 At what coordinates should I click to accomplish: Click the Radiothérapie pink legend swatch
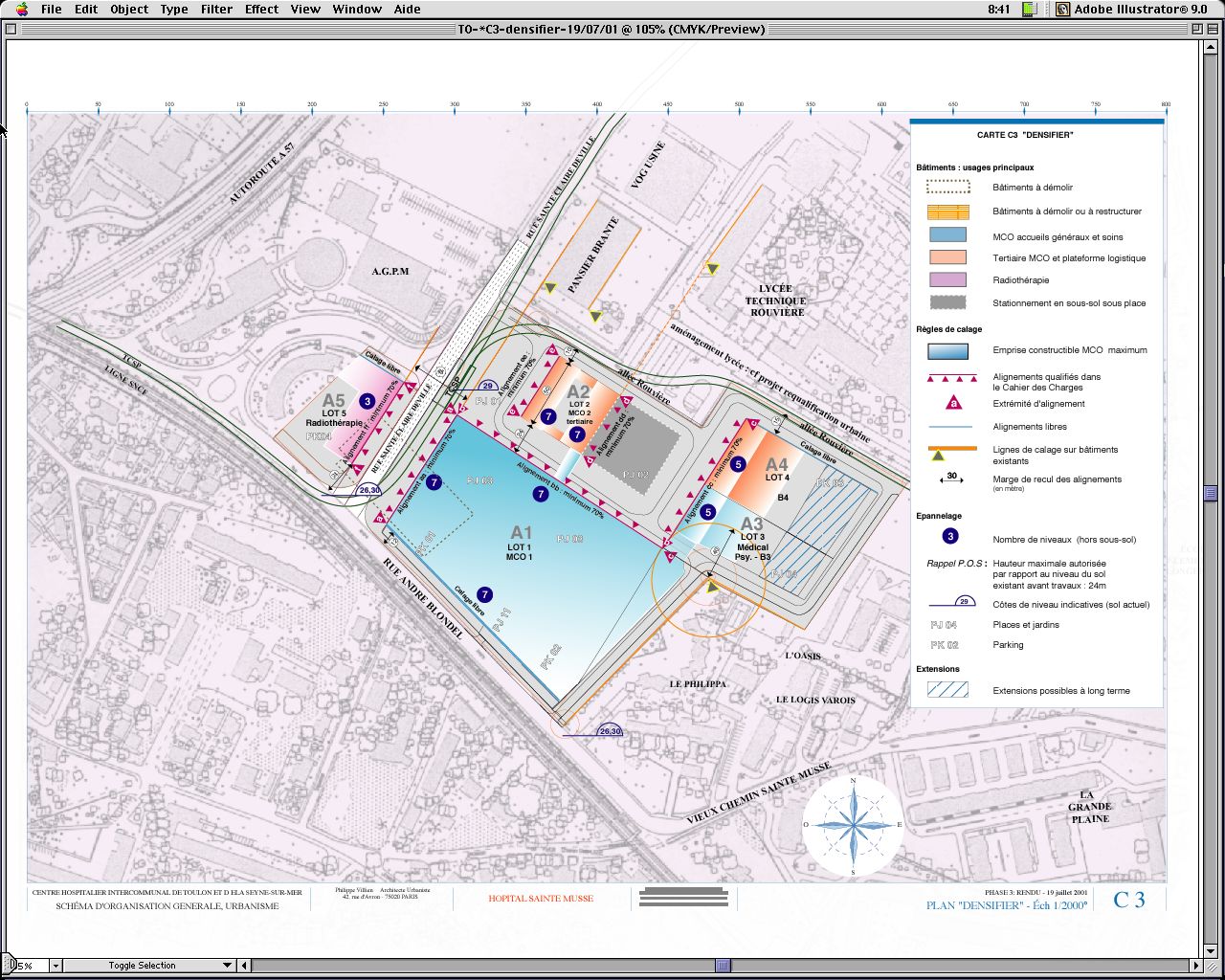click(947, 280)
